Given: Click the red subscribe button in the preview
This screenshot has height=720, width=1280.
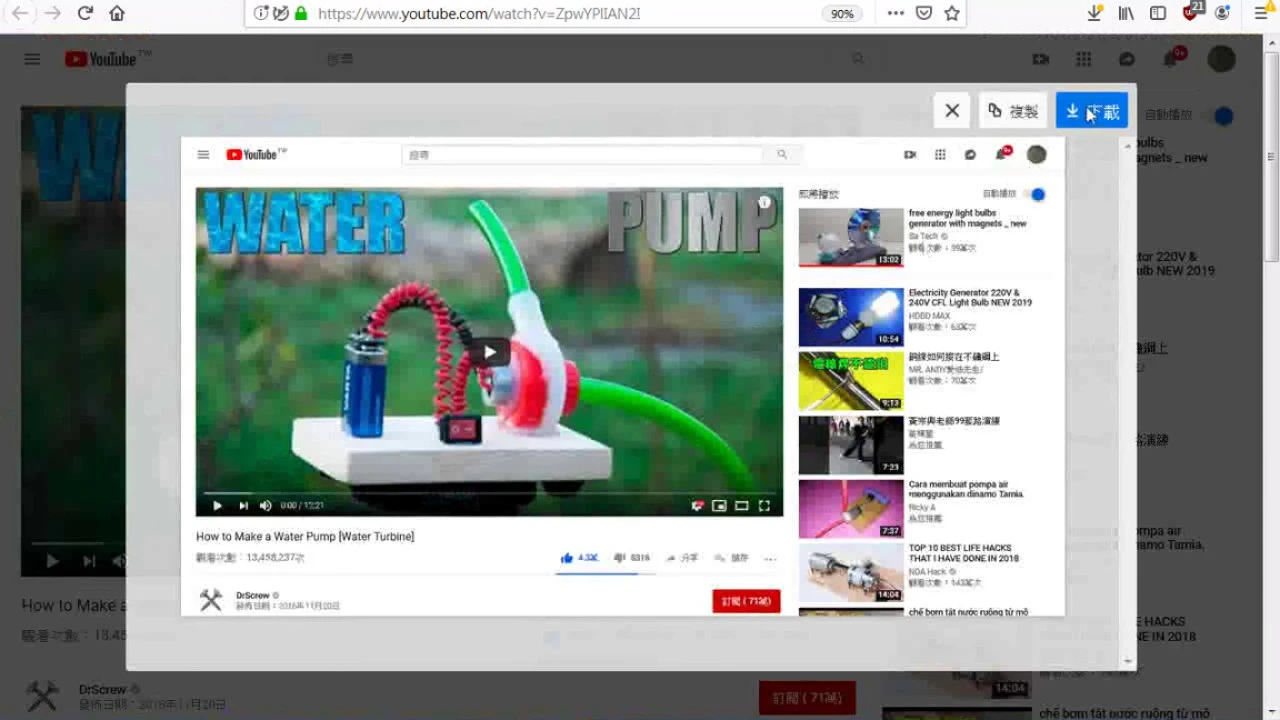Looking at the screenshot, I should tap(746, 601).
